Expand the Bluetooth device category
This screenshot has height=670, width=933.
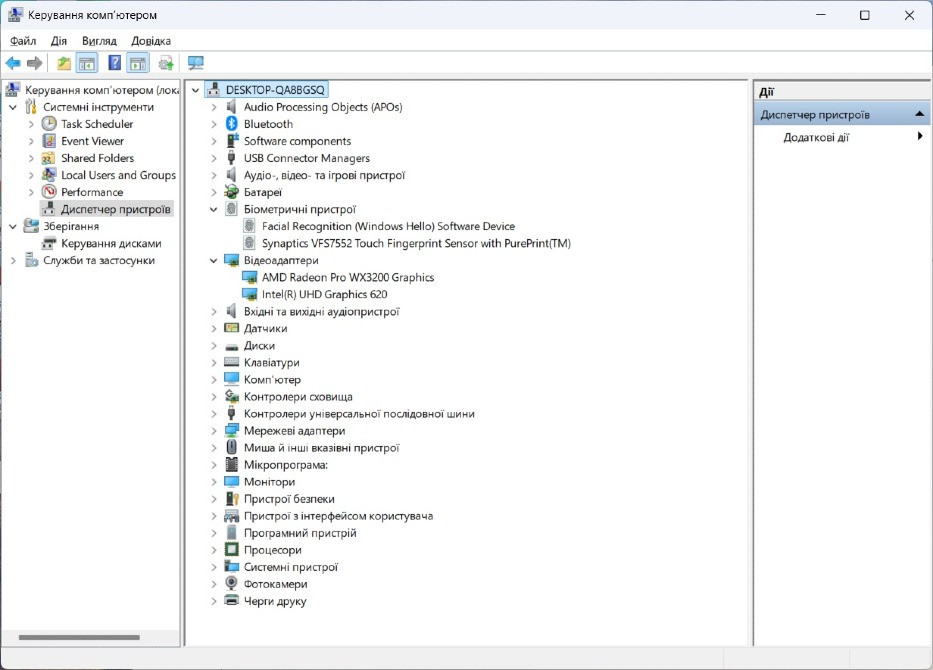point(214,124)
